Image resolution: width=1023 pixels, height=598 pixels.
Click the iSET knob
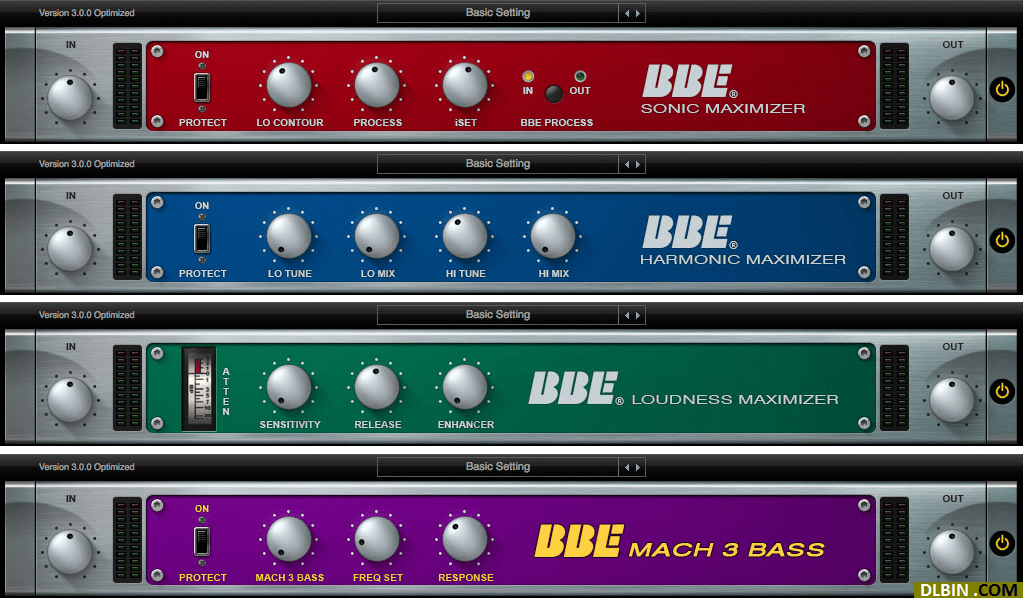click(465, 85)
